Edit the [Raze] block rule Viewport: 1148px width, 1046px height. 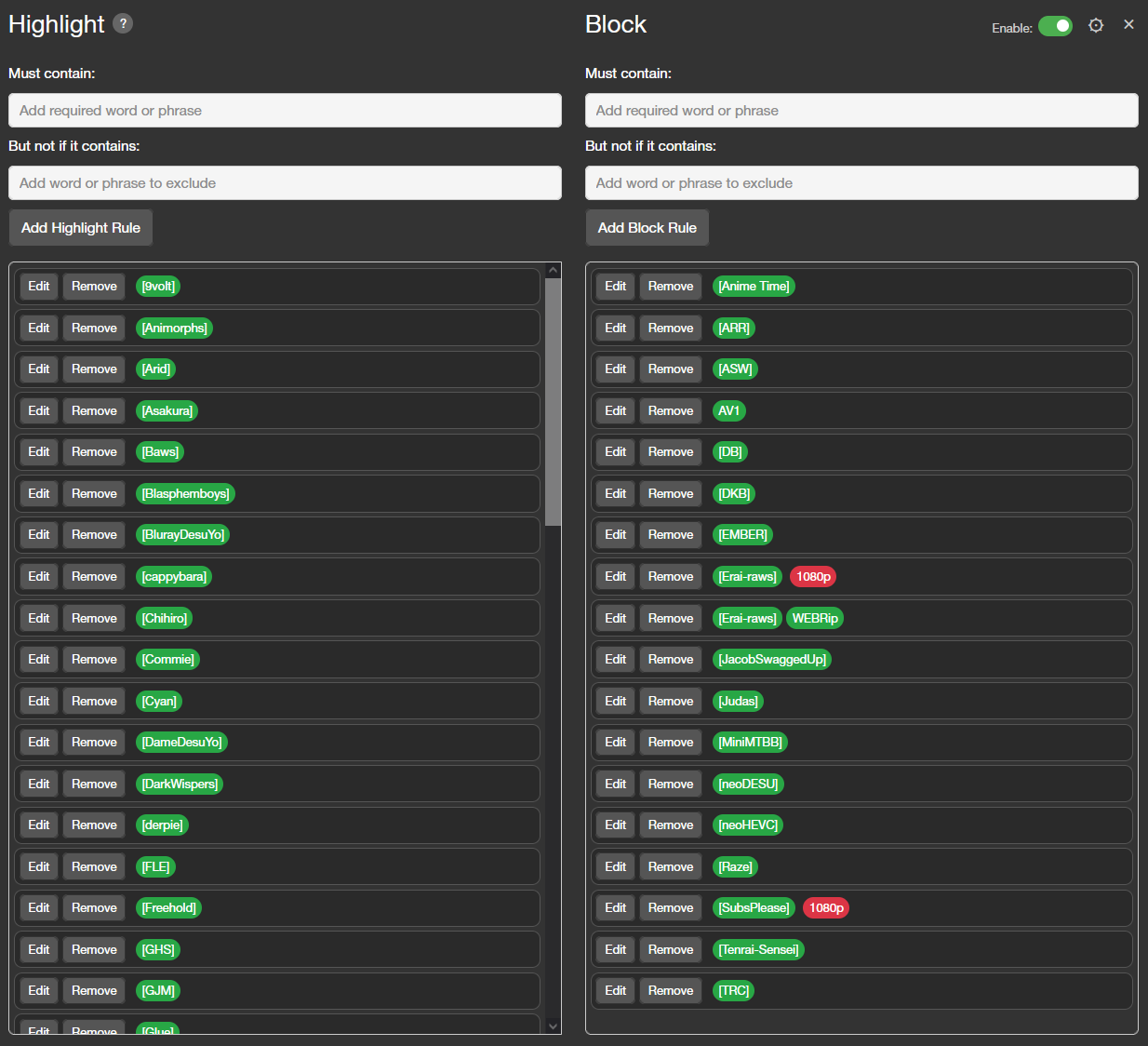pos(616,866)
